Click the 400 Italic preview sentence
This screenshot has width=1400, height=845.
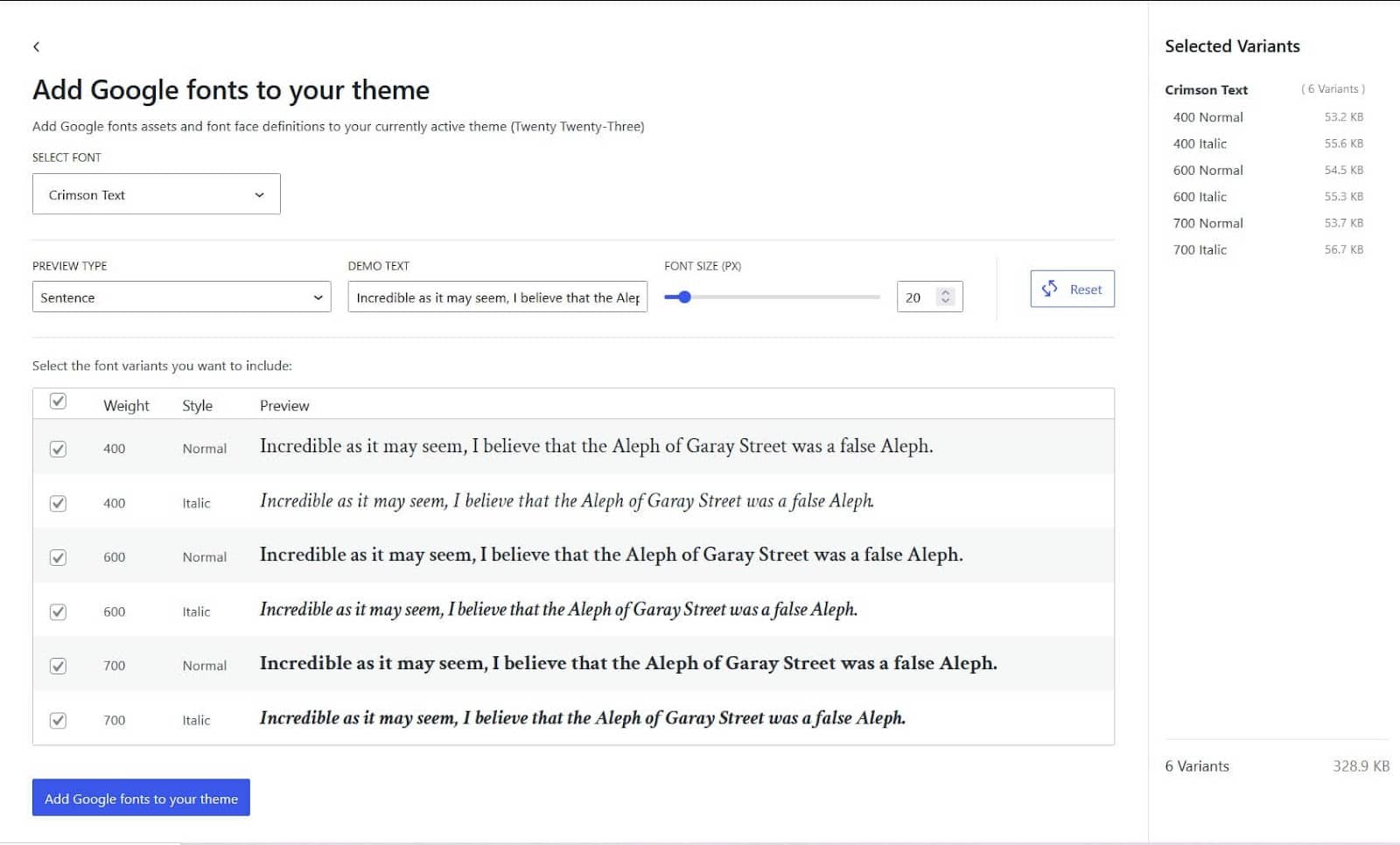click(566, 500)
